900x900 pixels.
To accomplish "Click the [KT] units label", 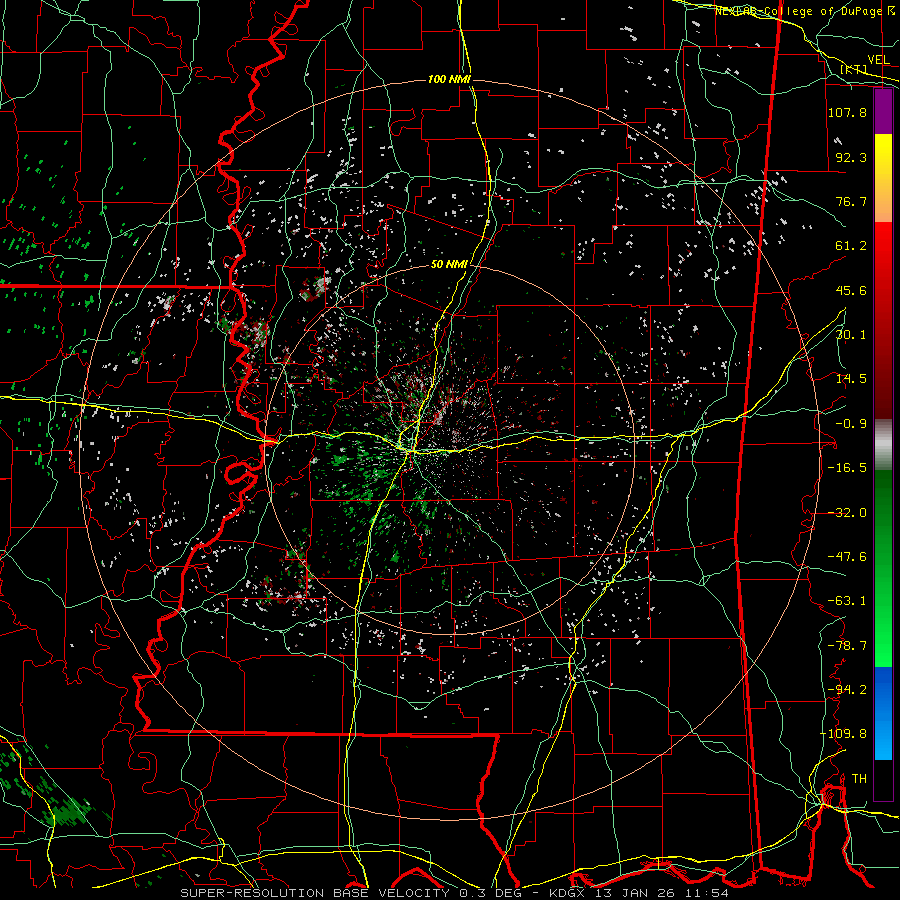I will point(854,69).
